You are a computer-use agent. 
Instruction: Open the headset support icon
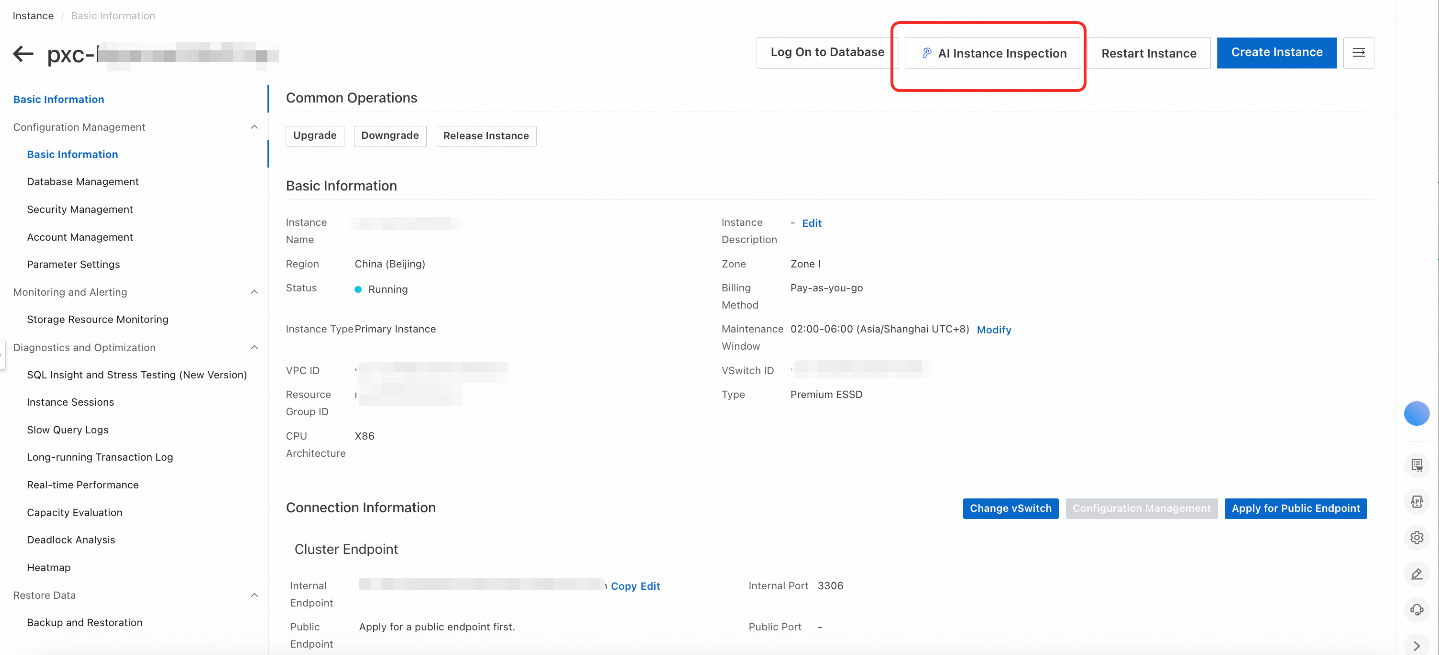tap(1417, 609)
